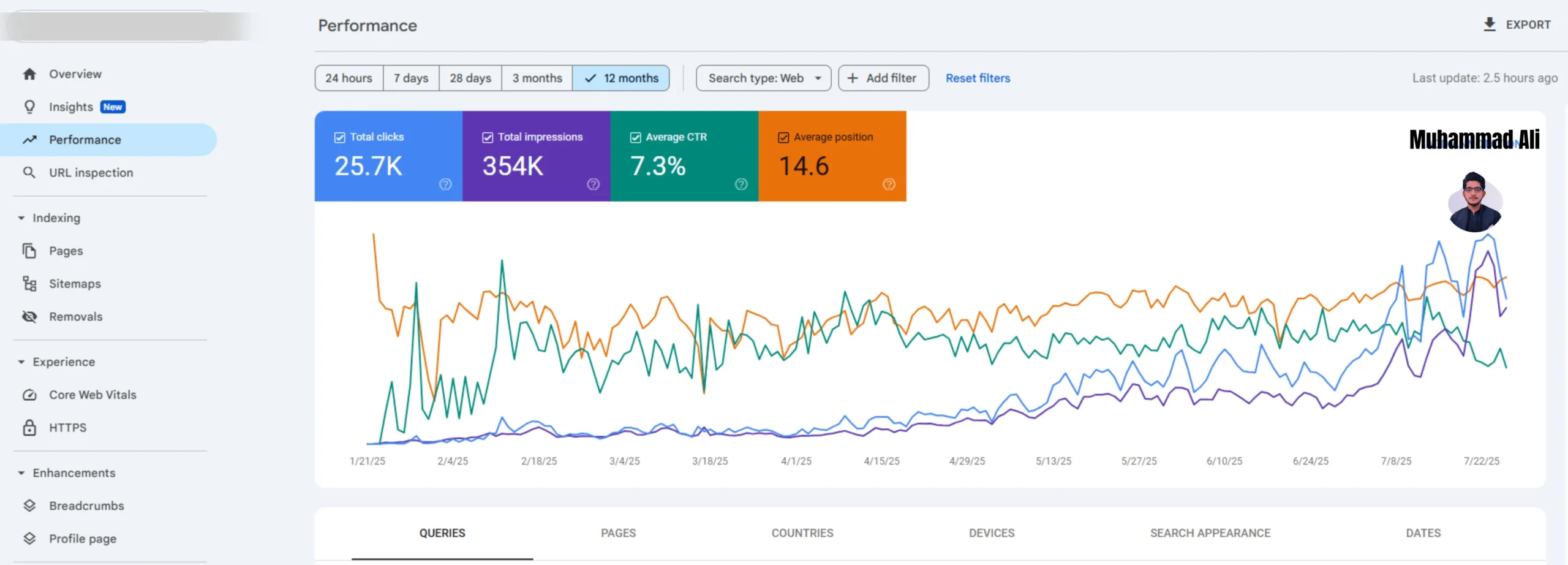
Task: Uncheck the Total clicks checkbox
Action: [x=340, y=137]
